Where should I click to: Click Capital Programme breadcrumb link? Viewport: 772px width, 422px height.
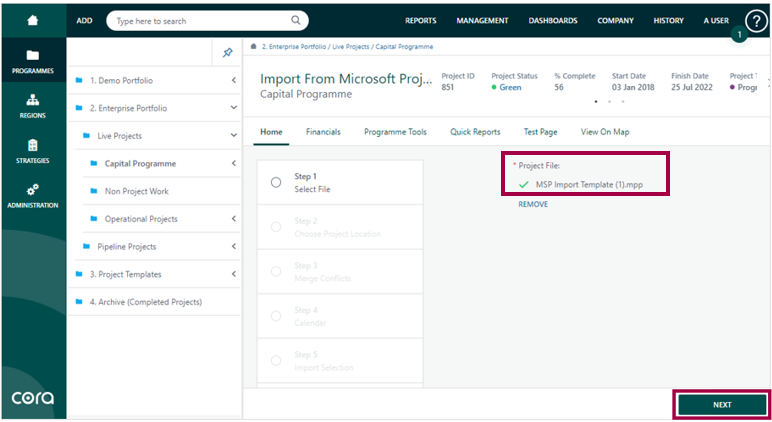click(404, 46)
